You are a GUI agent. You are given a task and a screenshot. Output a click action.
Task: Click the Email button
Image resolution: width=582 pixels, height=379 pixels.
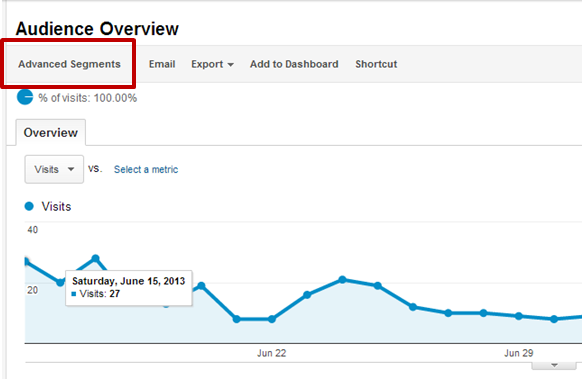162,64
